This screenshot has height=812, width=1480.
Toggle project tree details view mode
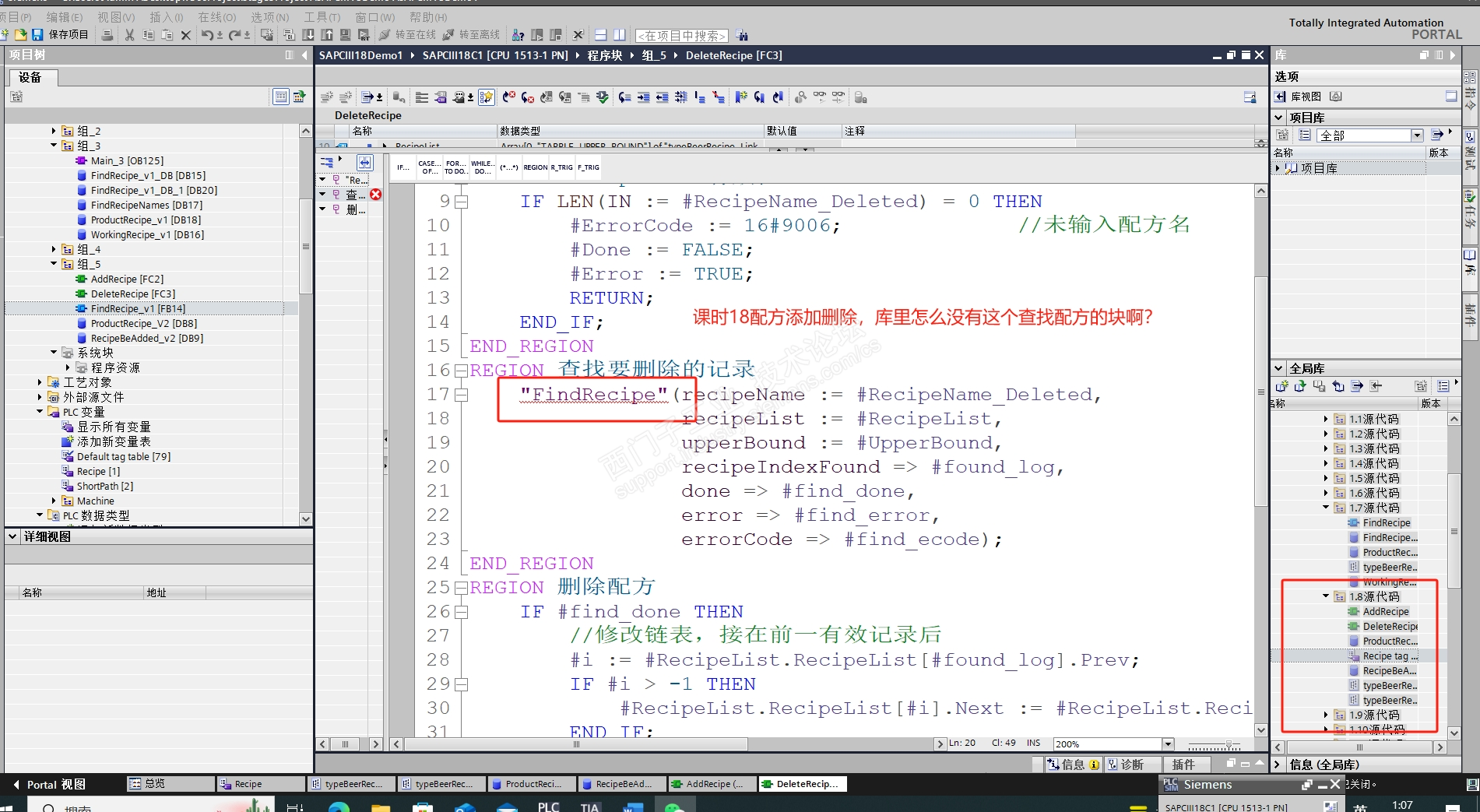(x=281, y=97)
